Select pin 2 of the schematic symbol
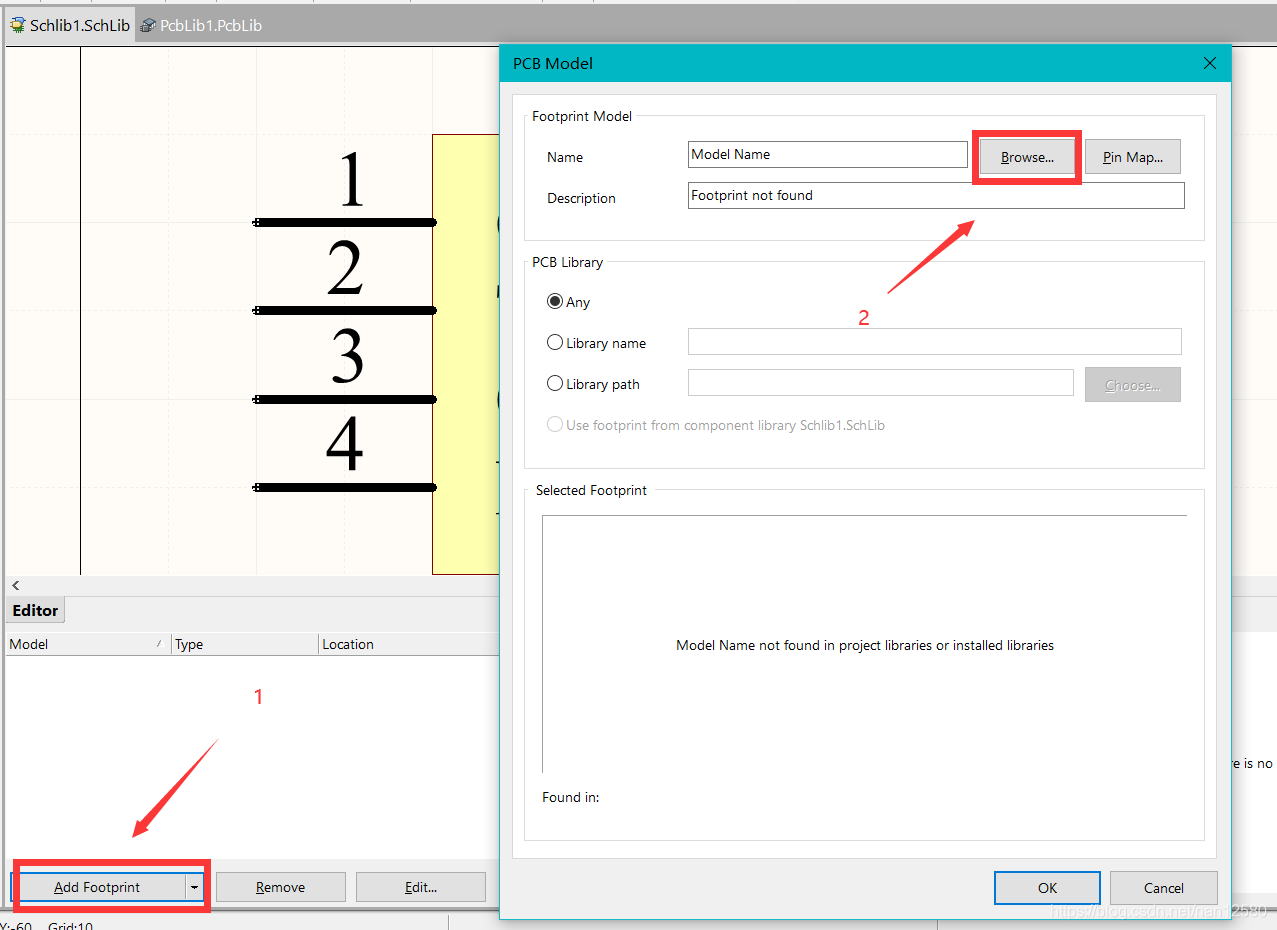 click(345, 310)
